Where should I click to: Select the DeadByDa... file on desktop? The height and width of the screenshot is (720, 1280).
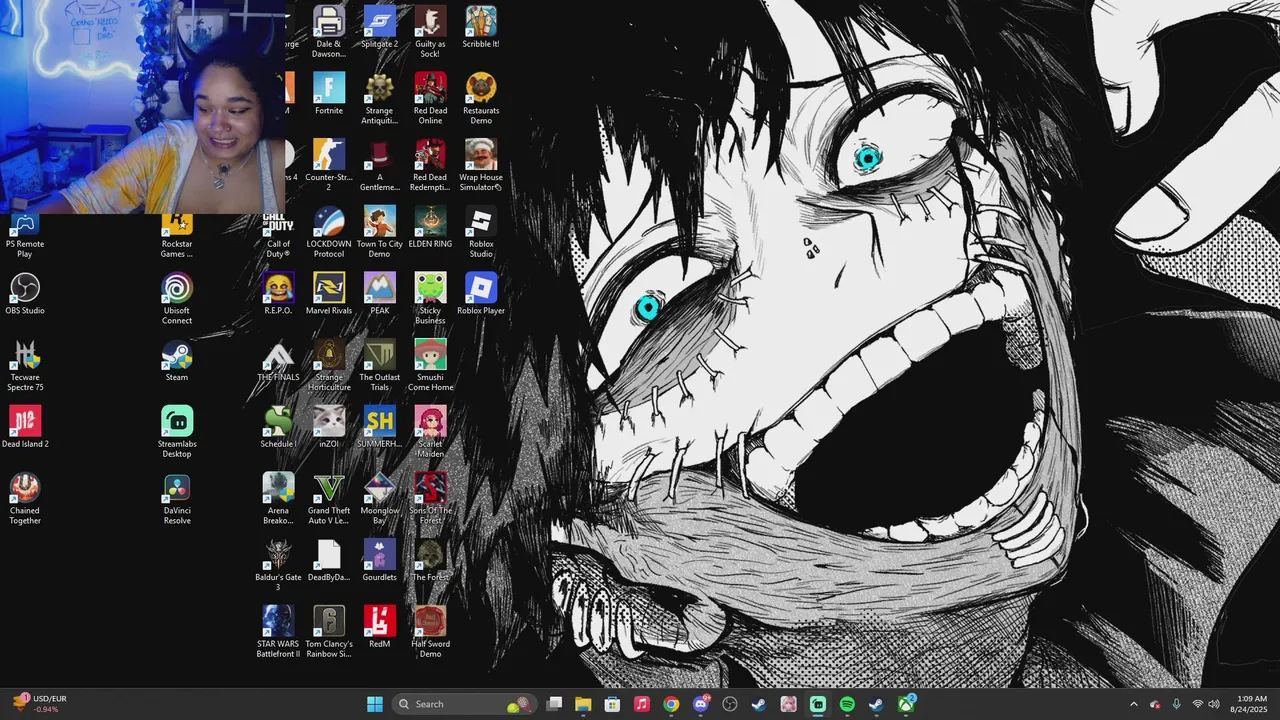(329, 561)
